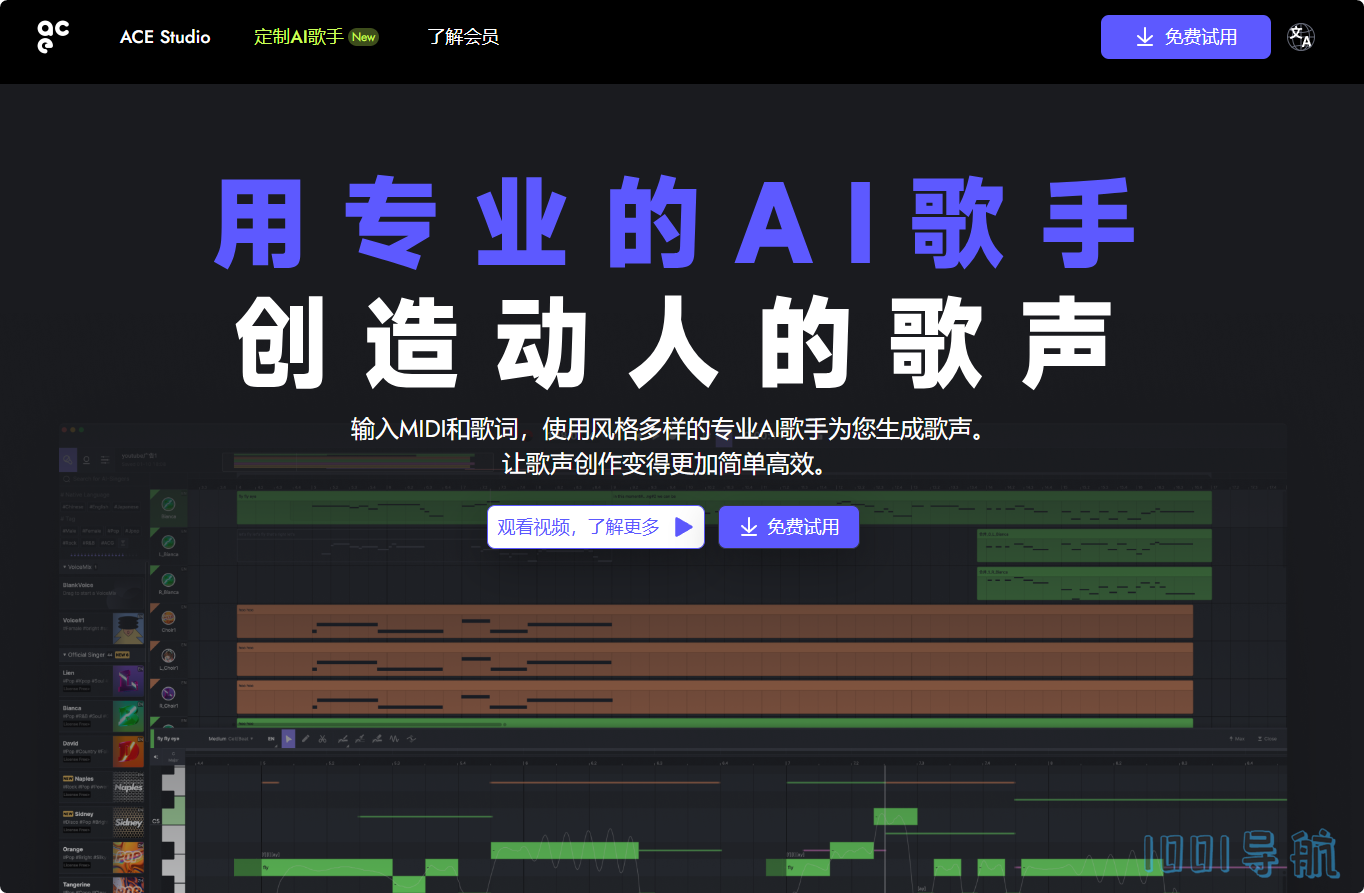The width and height of the screenshot is (1364, 893).
Task: Select the scissors split tool in the editor toolbar
Action: [323, 738]
